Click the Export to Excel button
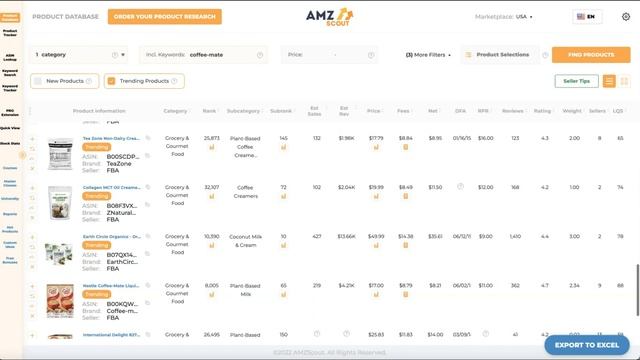Image resolution: width=640 pixels, height=360 pixels. tap(587, 345)
